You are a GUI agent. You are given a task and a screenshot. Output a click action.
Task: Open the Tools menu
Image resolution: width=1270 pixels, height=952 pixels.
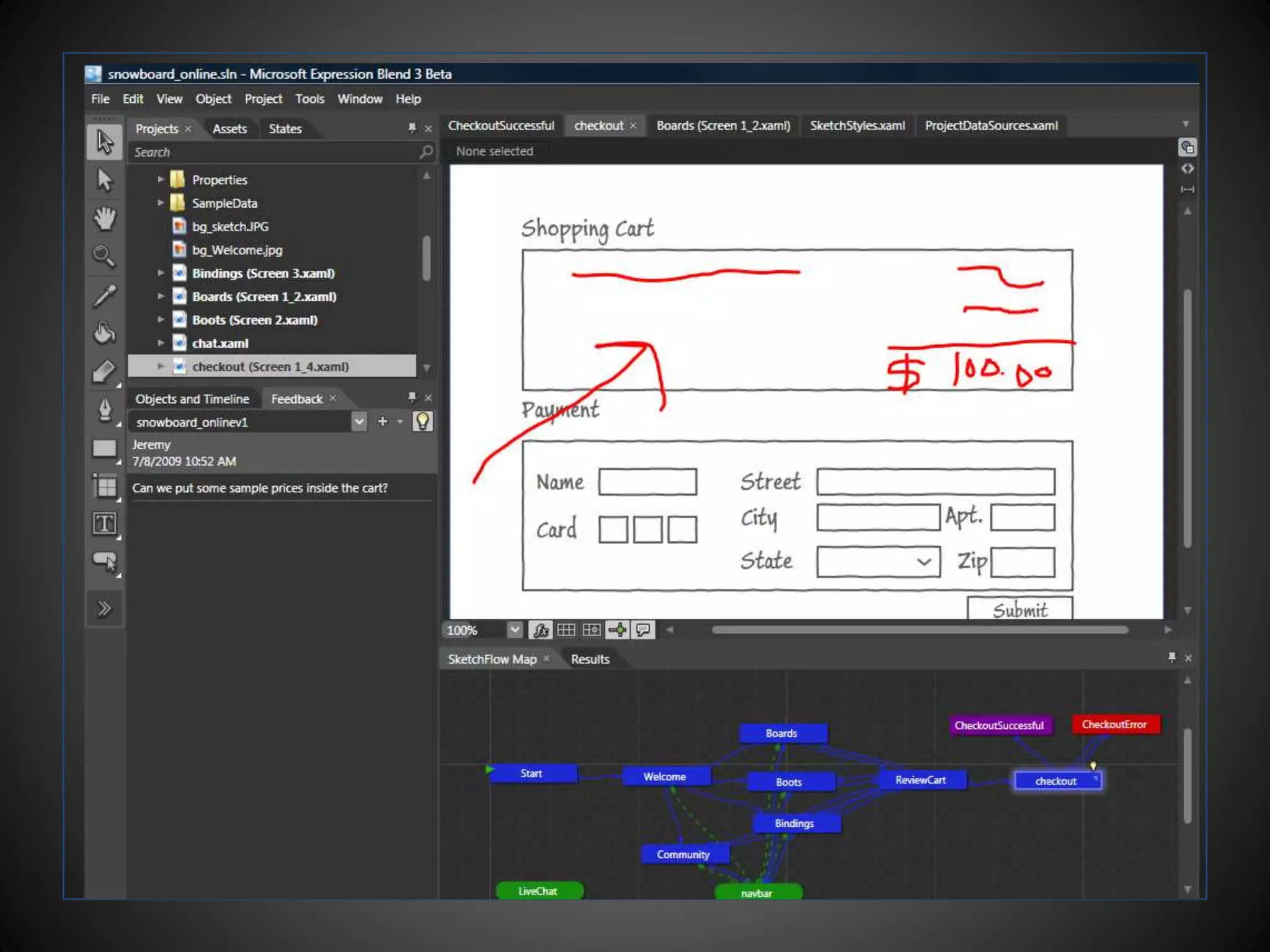(x=309, y=99)
